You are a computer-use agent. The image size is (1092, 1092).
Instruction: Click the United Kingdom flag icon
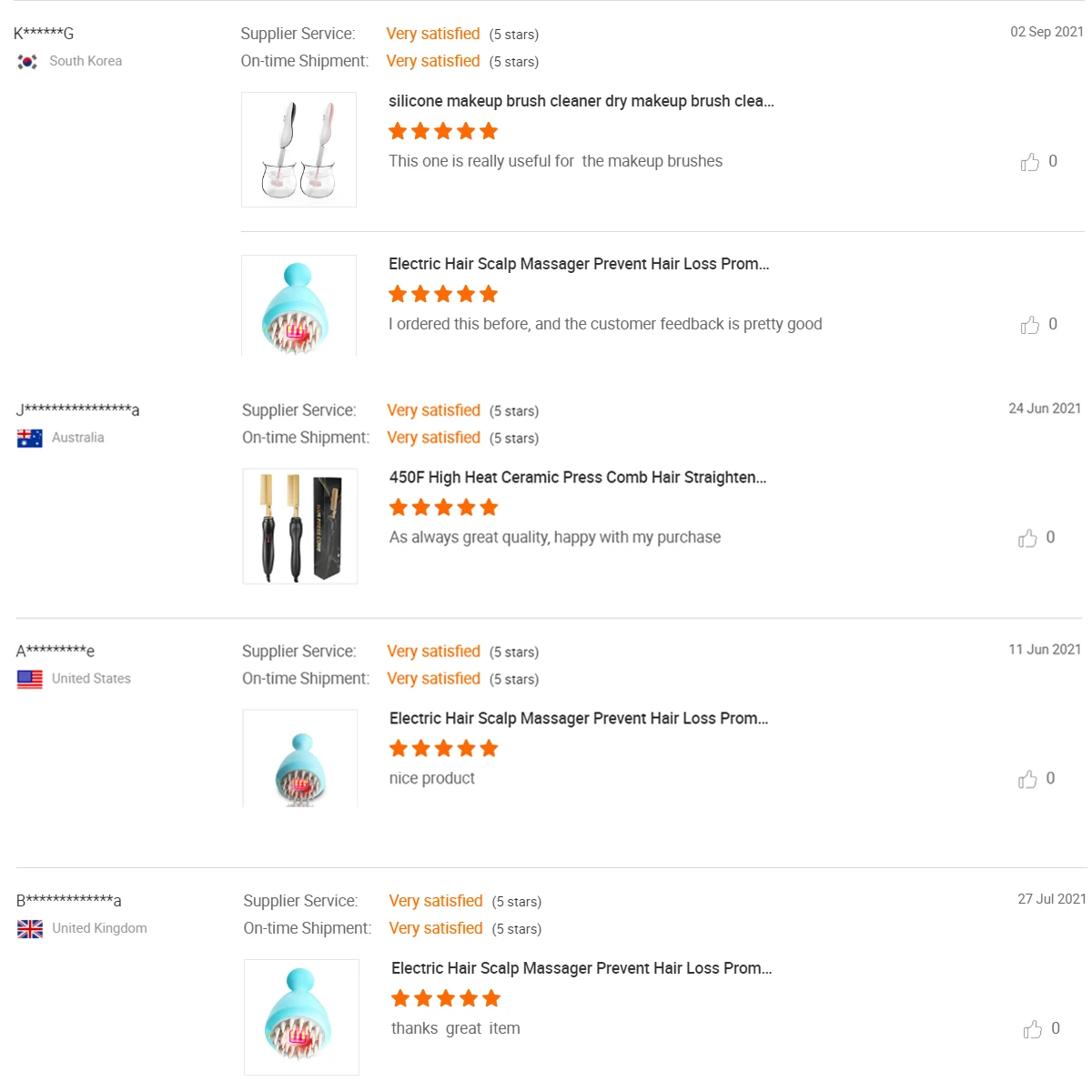coord(30,929)
